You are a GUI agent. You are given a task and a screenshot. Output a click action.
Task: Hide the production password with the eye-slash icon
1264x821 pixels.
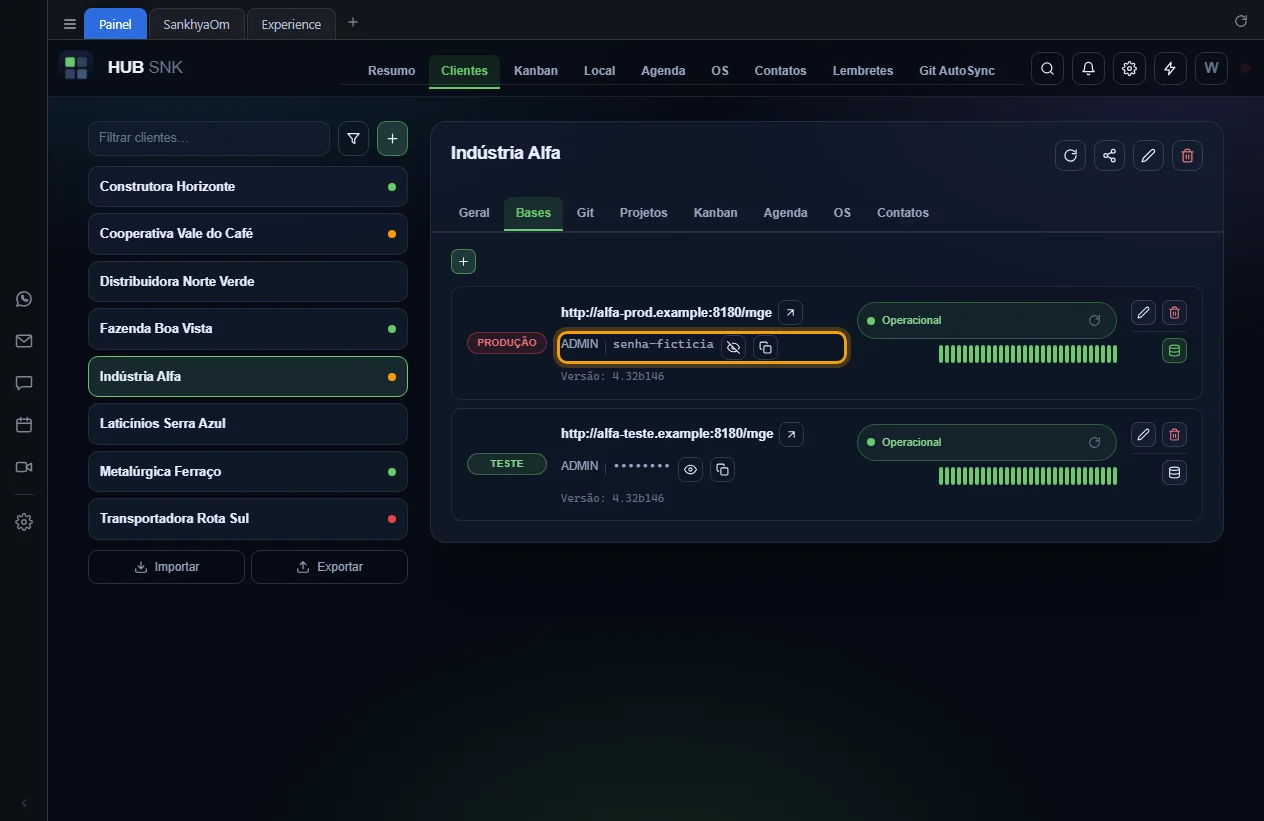[733, 347]
